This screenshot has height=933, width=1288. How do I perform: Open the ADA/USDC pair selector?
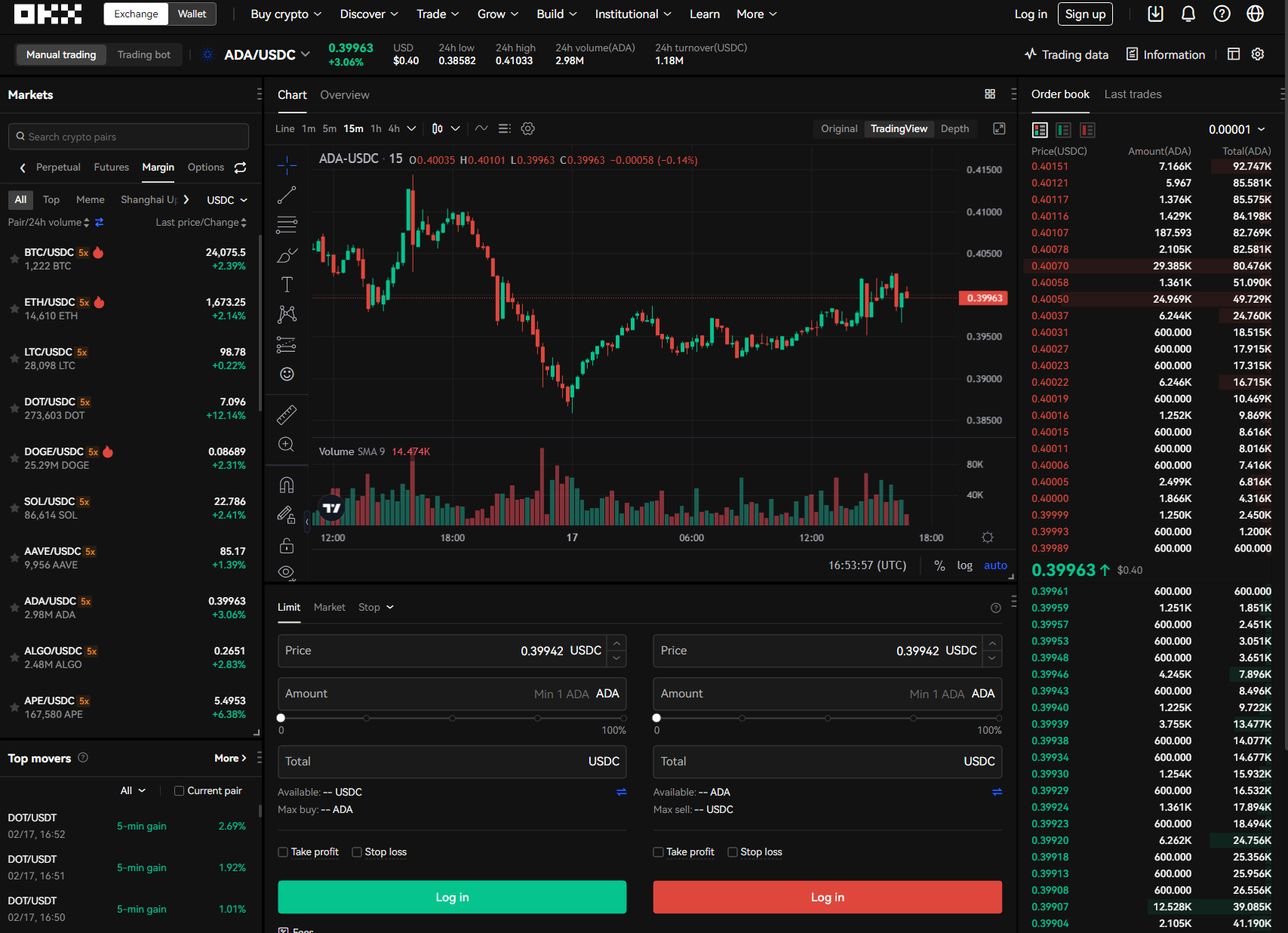pyautogui.click(x=267, y=54)
